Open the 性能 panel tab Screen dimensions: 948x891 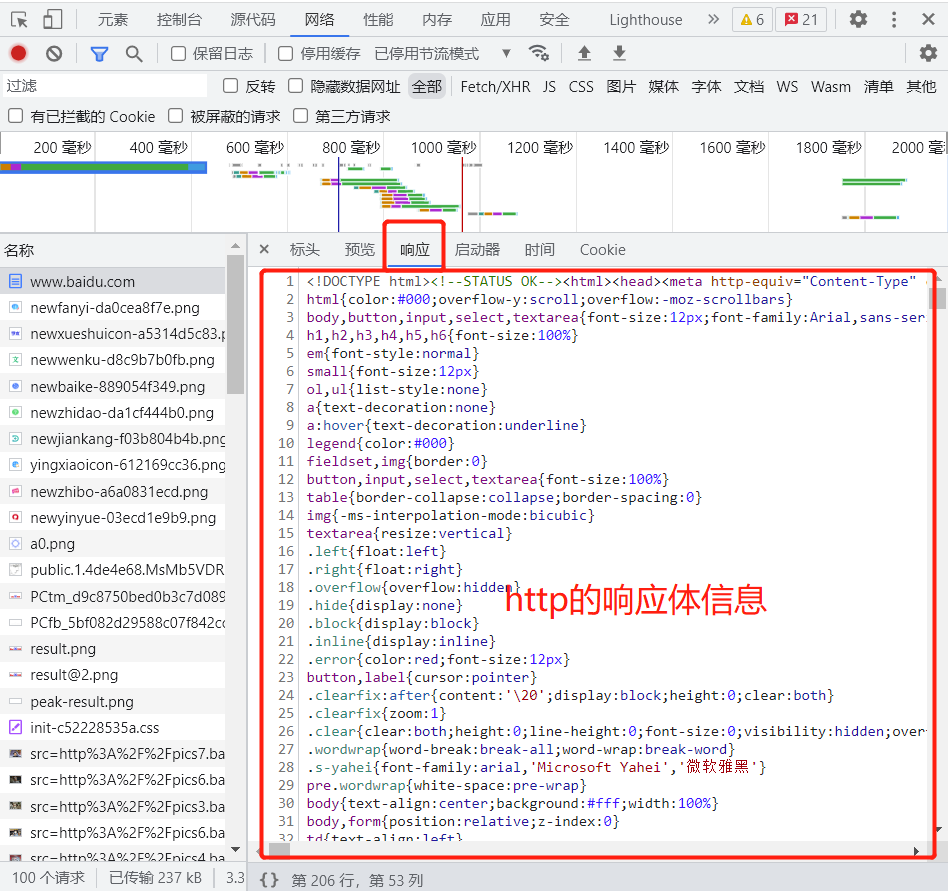pos(378,20)
